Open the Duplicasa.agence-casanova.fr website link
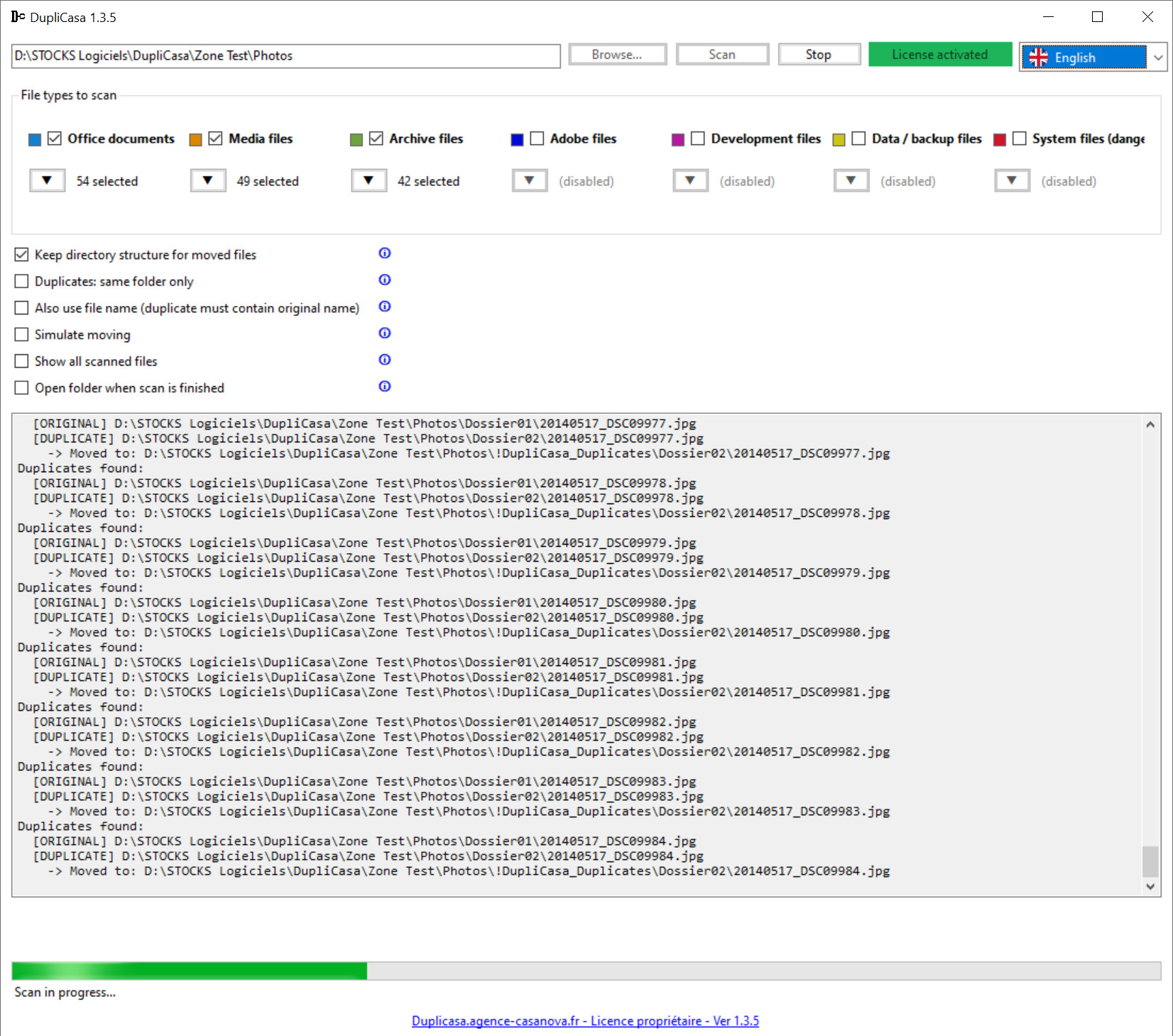The image size is (1173, 1036). point(585,1021)
